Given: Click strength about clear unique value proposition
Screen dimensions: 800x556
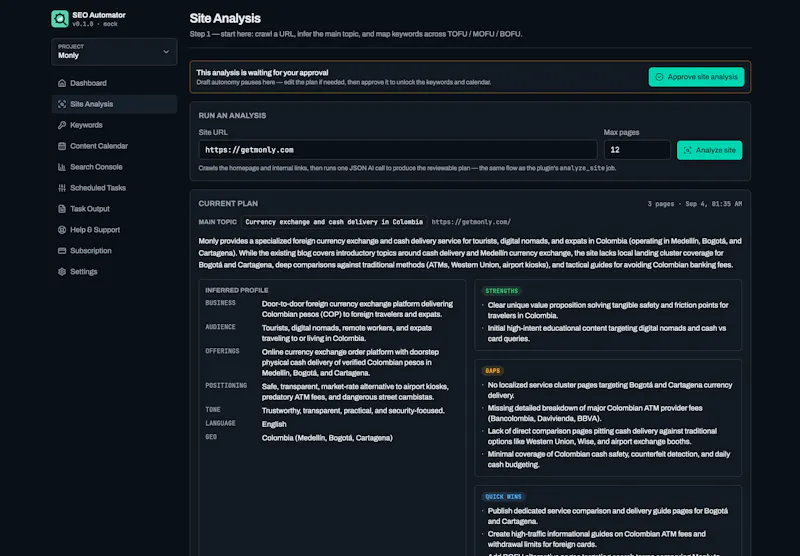Looking at the screenshot, I should [608, 310].
